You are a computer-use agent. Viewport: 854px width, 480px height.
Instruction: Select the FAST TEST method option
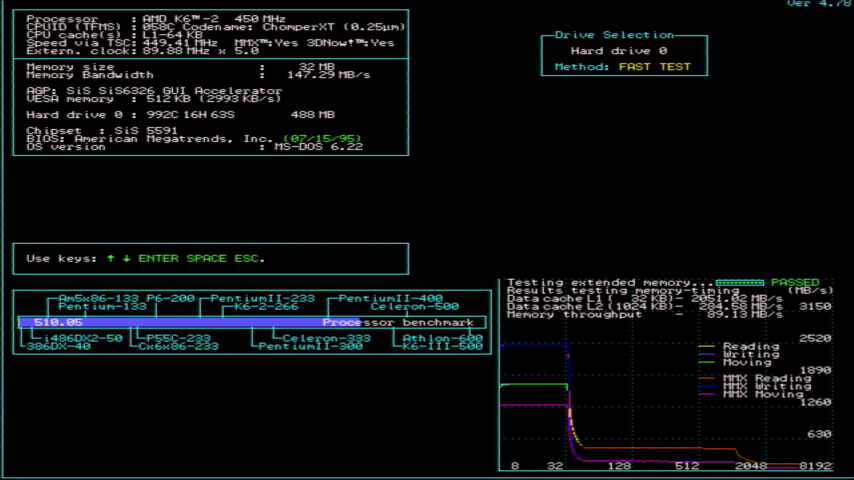point(654,67)
